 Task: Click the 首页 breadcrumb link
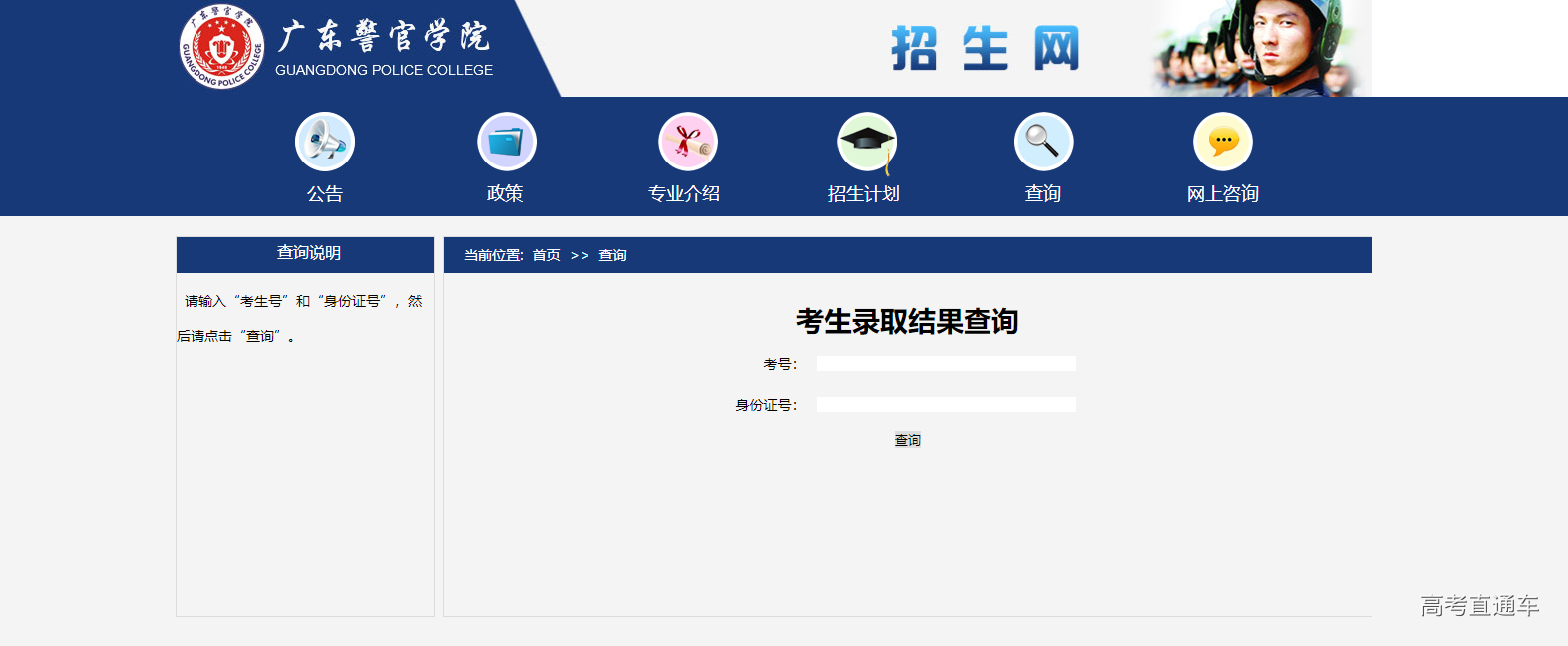coord(546,256)
